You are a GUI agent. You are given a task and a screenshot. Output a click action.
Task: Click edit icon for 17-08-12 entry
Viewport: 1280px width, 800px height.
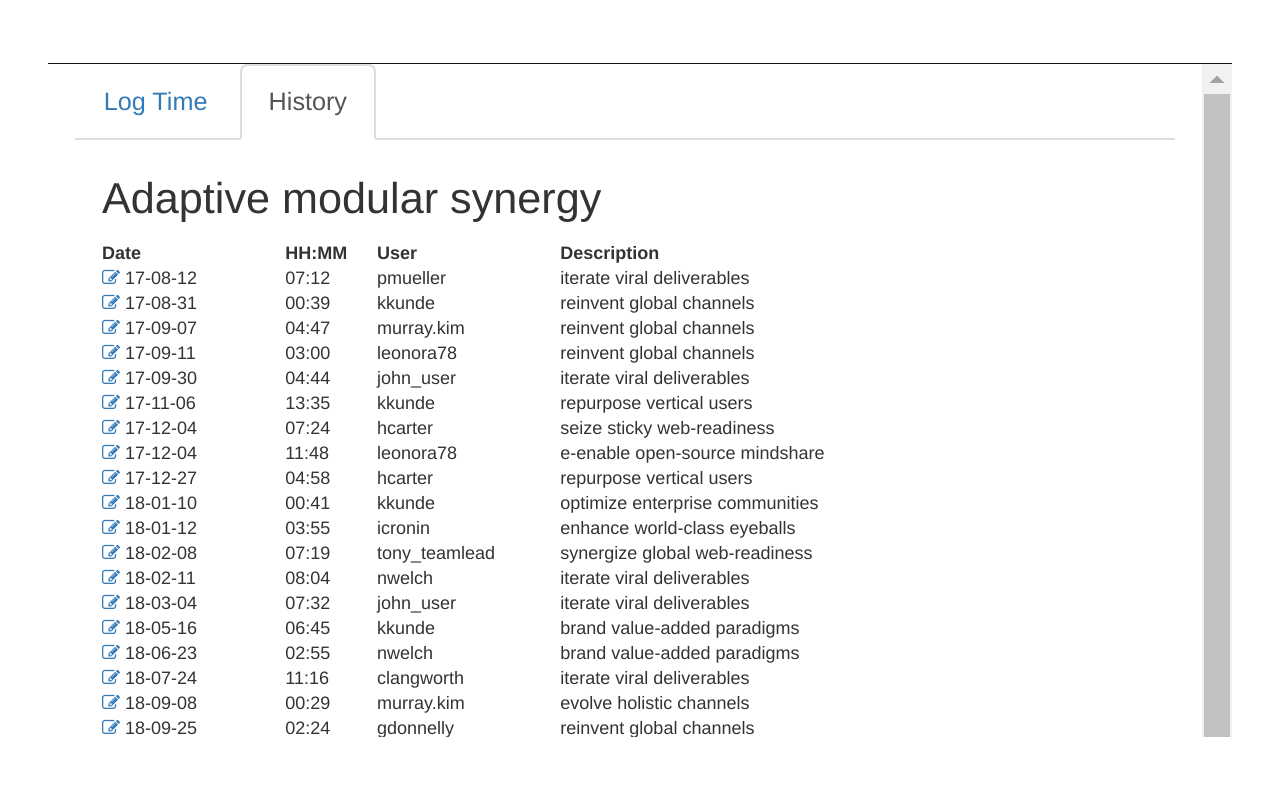tap(111, 278)
